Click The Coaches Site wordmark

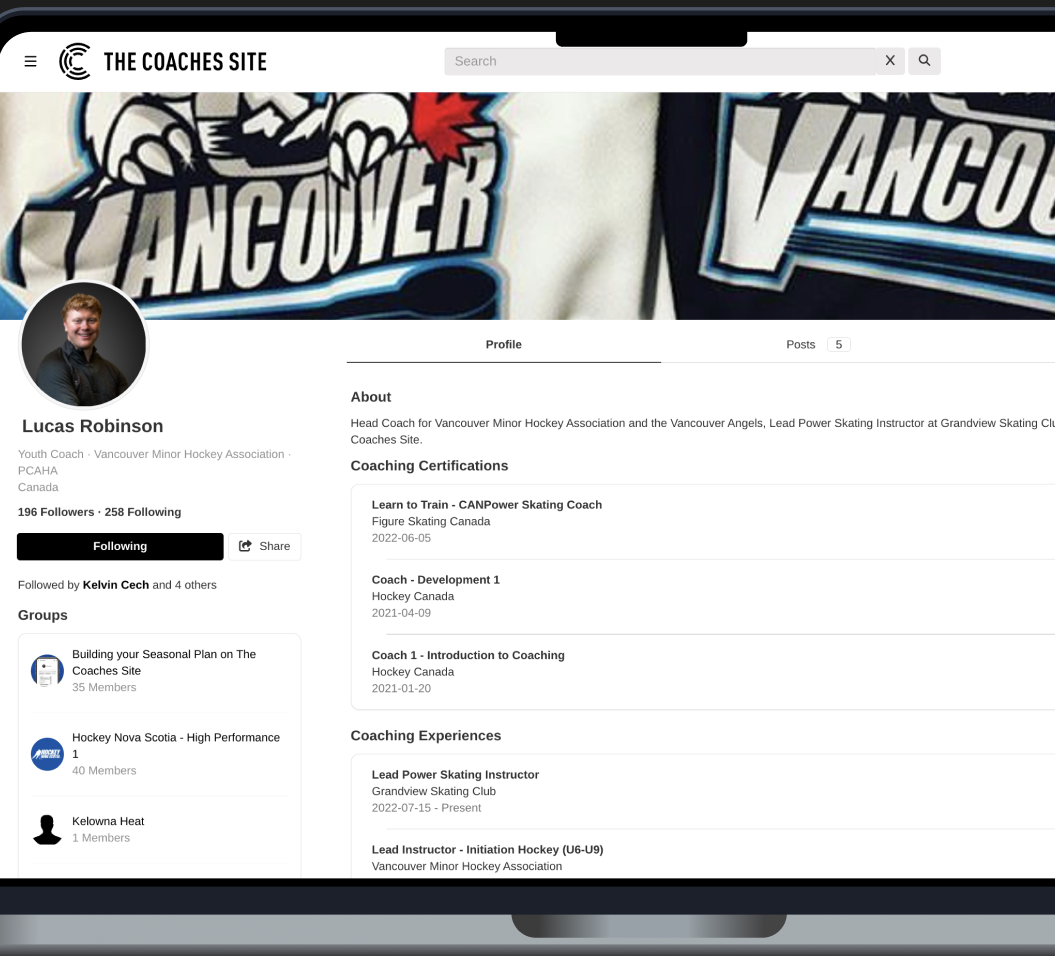click(x=185, y=62)
